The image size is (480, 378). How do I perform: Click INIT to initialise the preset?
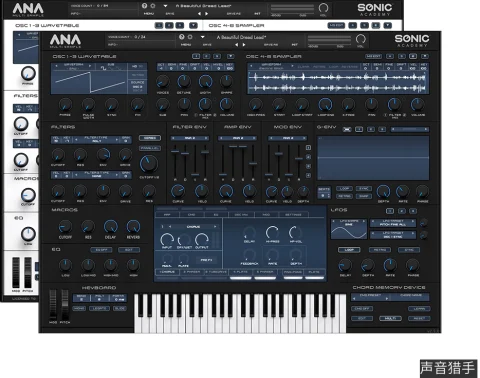click(295, 45)
